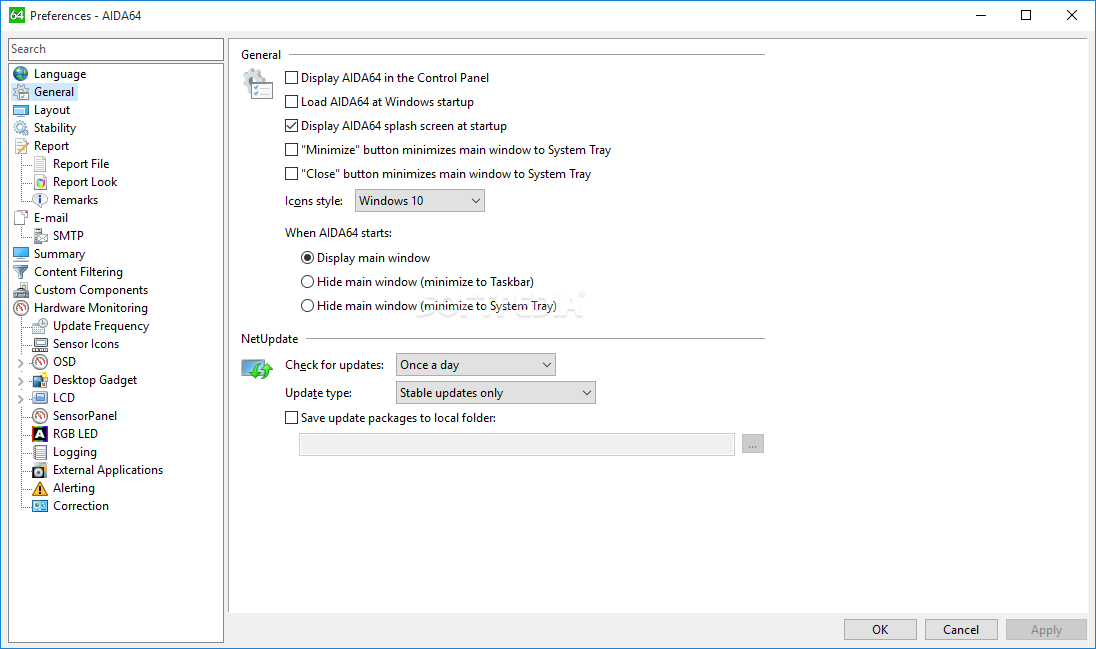The width and height of the screenshot is (1096, 649).
Task: Enable Load AIDA64 at Windows startup
Action: pyautogui.click(x=291, y=101)
